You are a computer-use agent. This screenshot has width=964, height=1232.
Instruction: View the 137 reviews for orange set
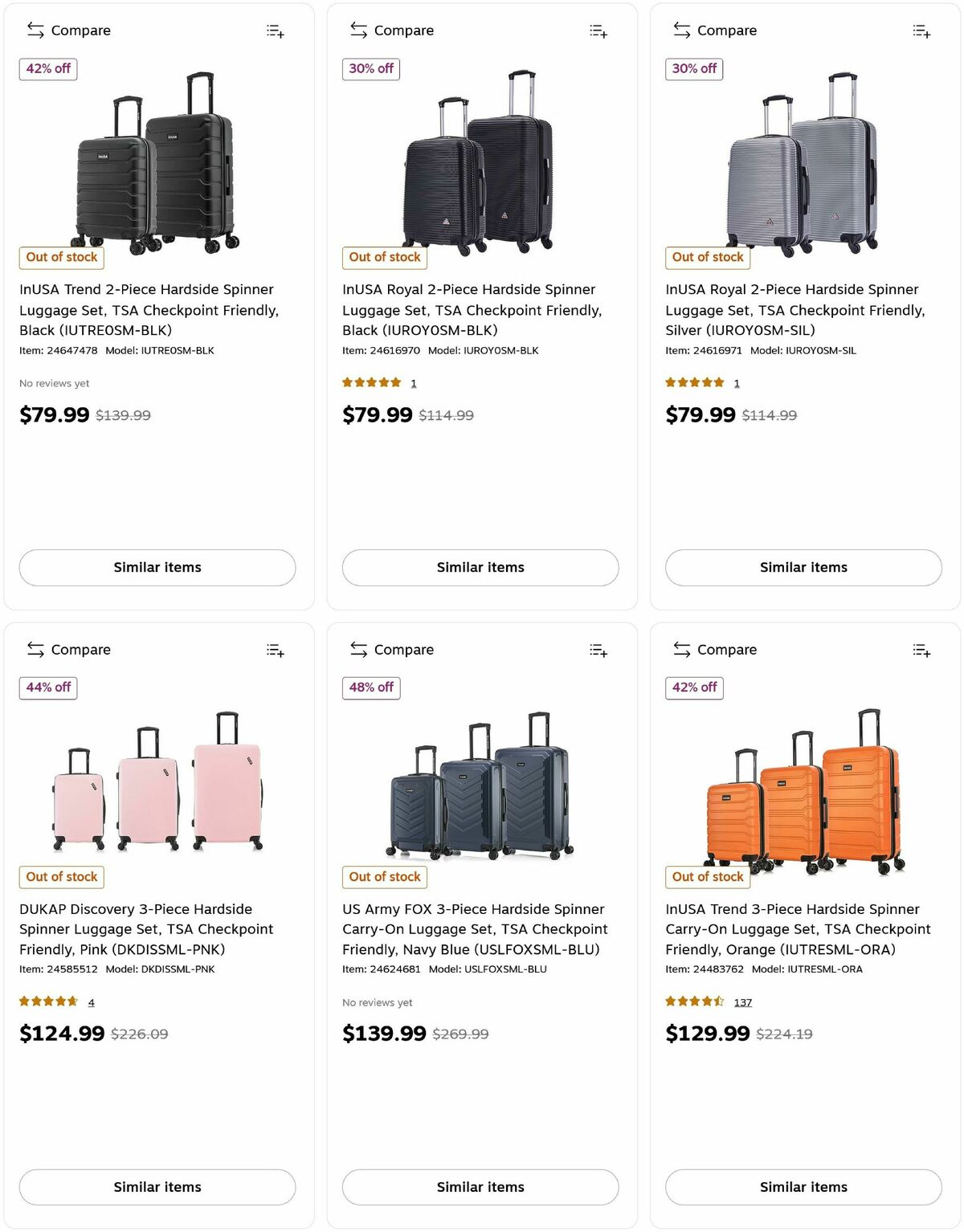(x=743, y=1002)
